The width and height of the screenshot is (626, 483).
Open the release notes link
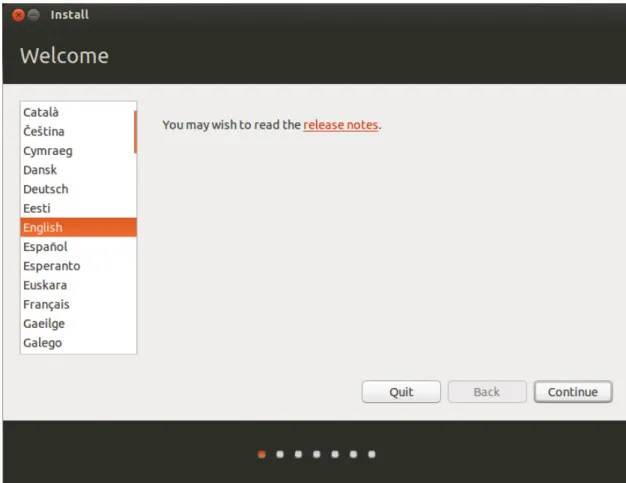tap(341, 125)
